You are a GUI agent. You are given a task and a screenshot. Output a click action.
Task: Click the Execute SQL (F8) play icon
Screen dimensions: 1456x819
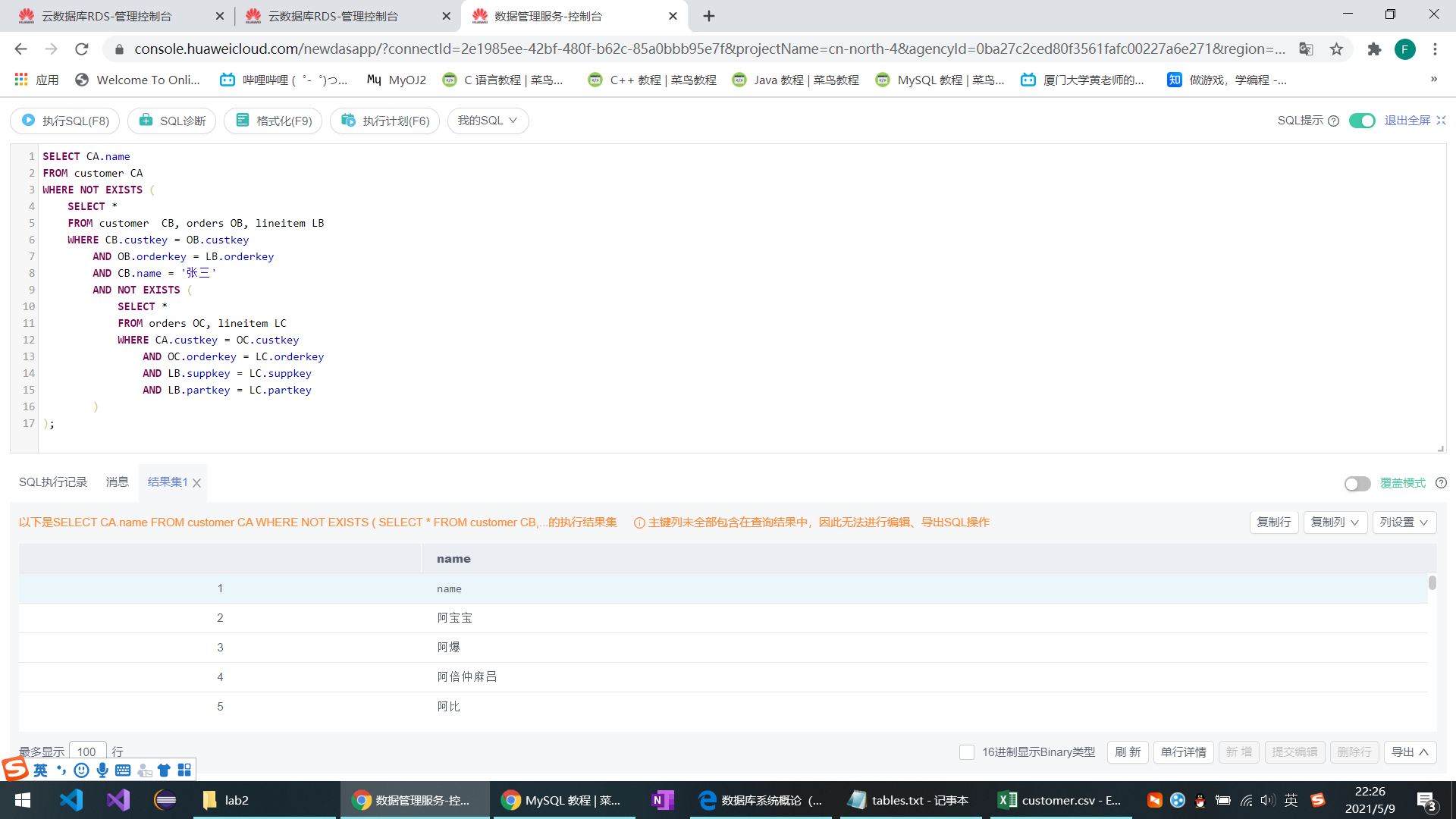tap(28, 121)
